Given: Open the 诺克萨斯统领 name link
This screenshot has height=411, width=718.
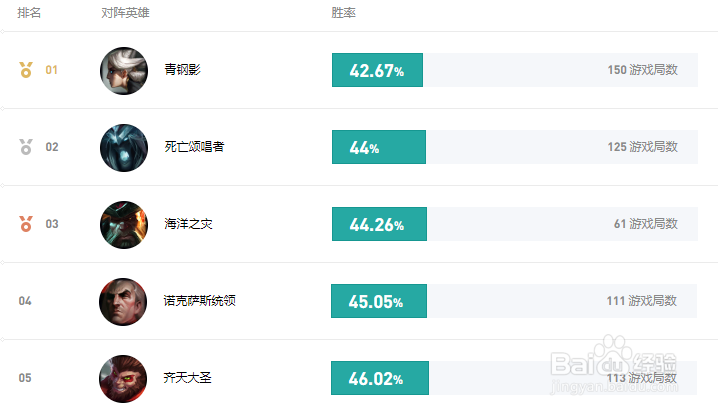Looking at the screenshot, I should coord(199,301).
